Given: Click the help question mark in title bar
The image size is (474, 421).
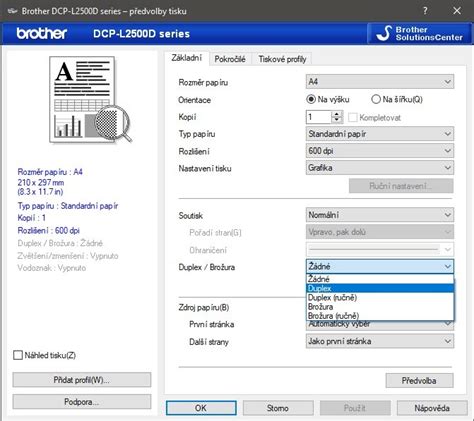Looking at the screenshot, I should (x=425, y=11).
